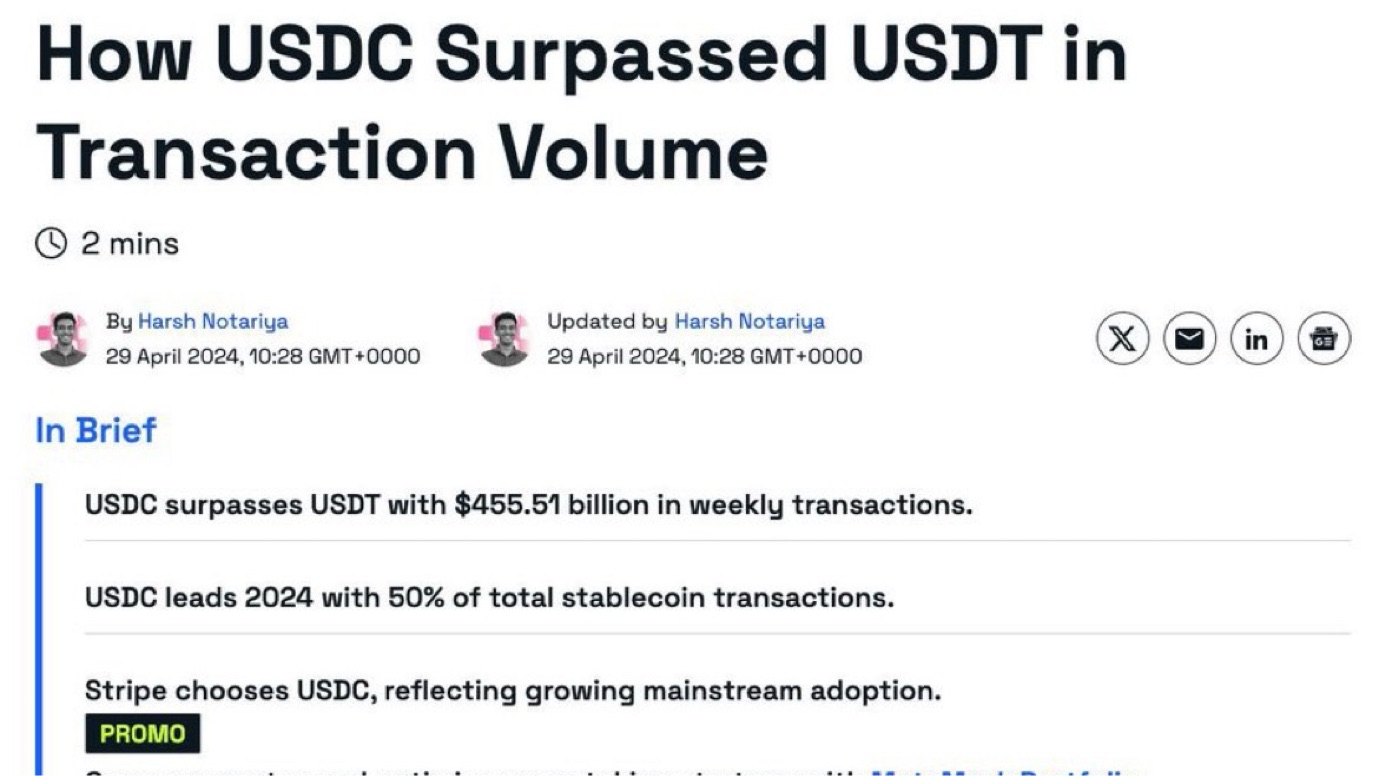The image size is (1379, 776).
Task: Open Harsh Notariya's profile after "By"
Action: point(212,322)
